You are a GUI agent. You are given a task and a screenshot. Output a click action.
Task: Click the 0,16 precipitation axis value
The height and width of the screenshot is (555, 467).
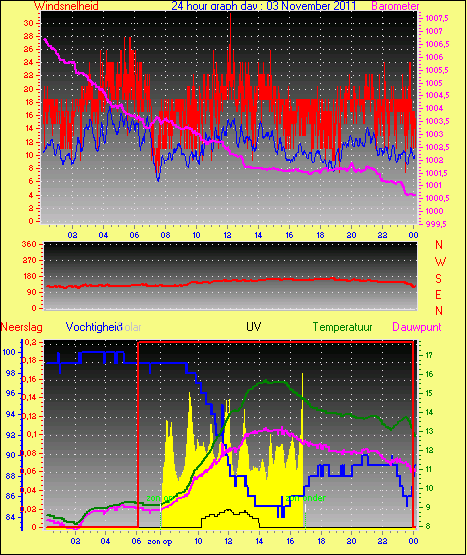pos(30,379)
